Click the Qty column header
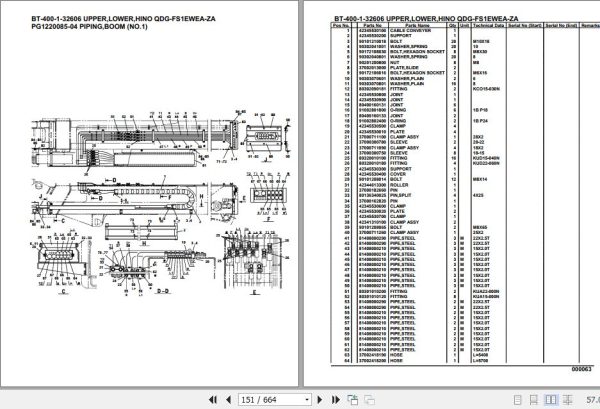Viewport: 600px width, 409px height. [453, 25]
